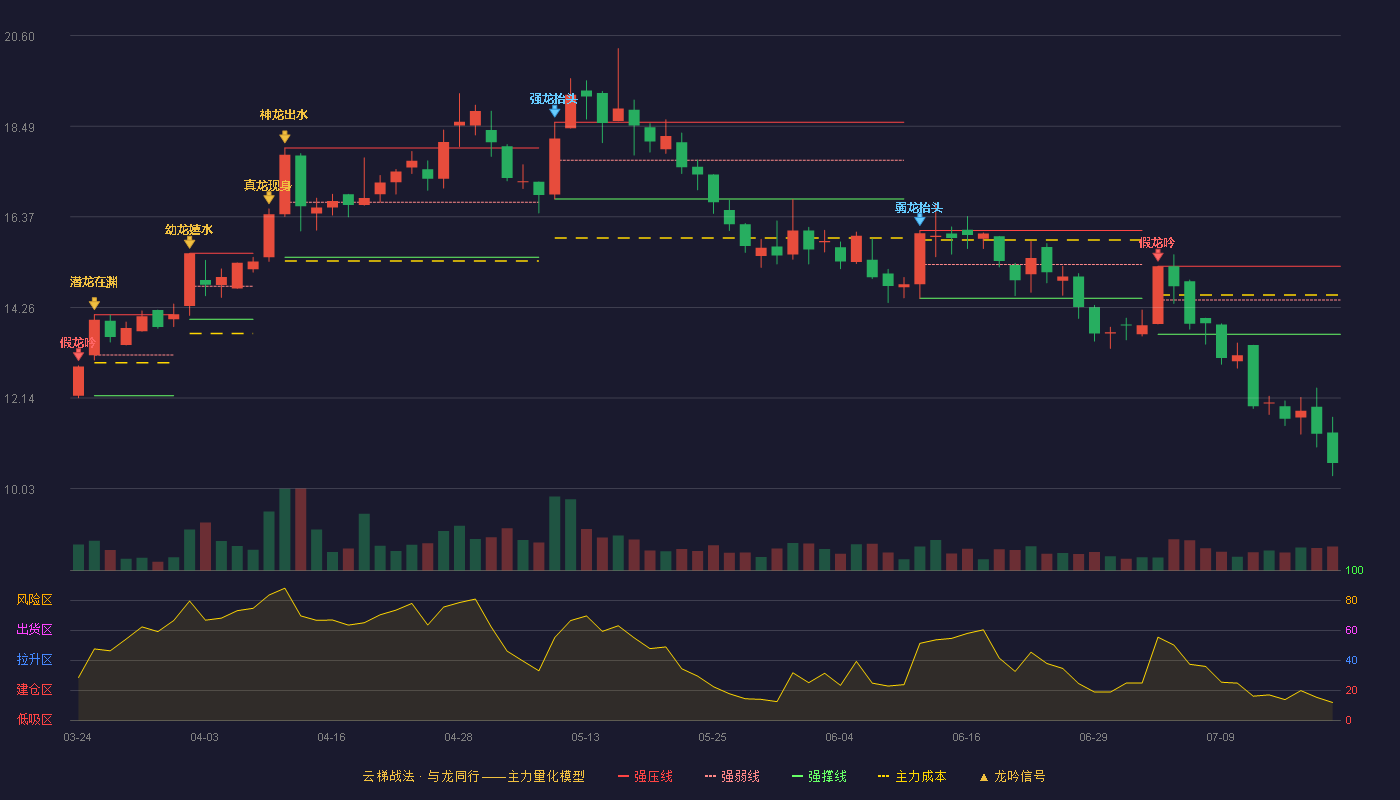Toggle the 龙吟信号 legend entry
Screen dimensions: 1400x800
(1012, 776)
